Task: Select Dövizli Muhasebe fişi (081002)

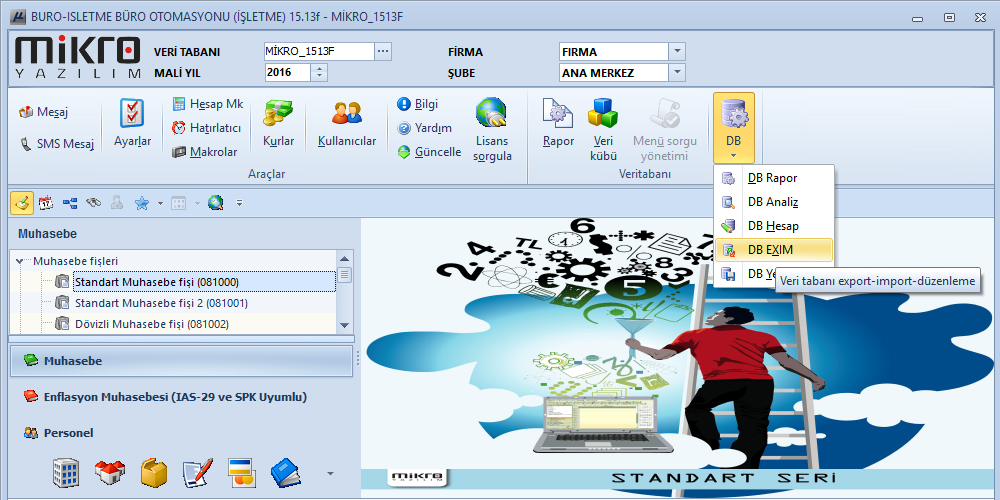Action: click(152, 324)
